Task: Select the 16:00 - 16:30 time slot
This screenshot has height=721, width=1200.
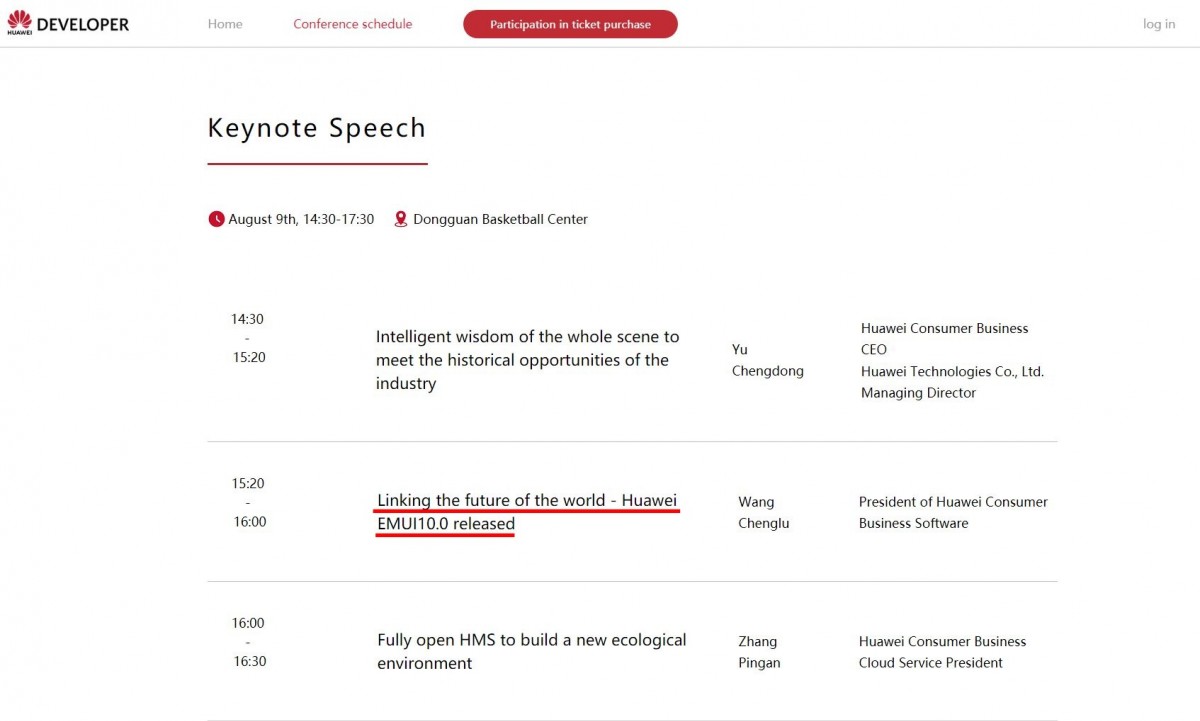Action: click(249, 642)
